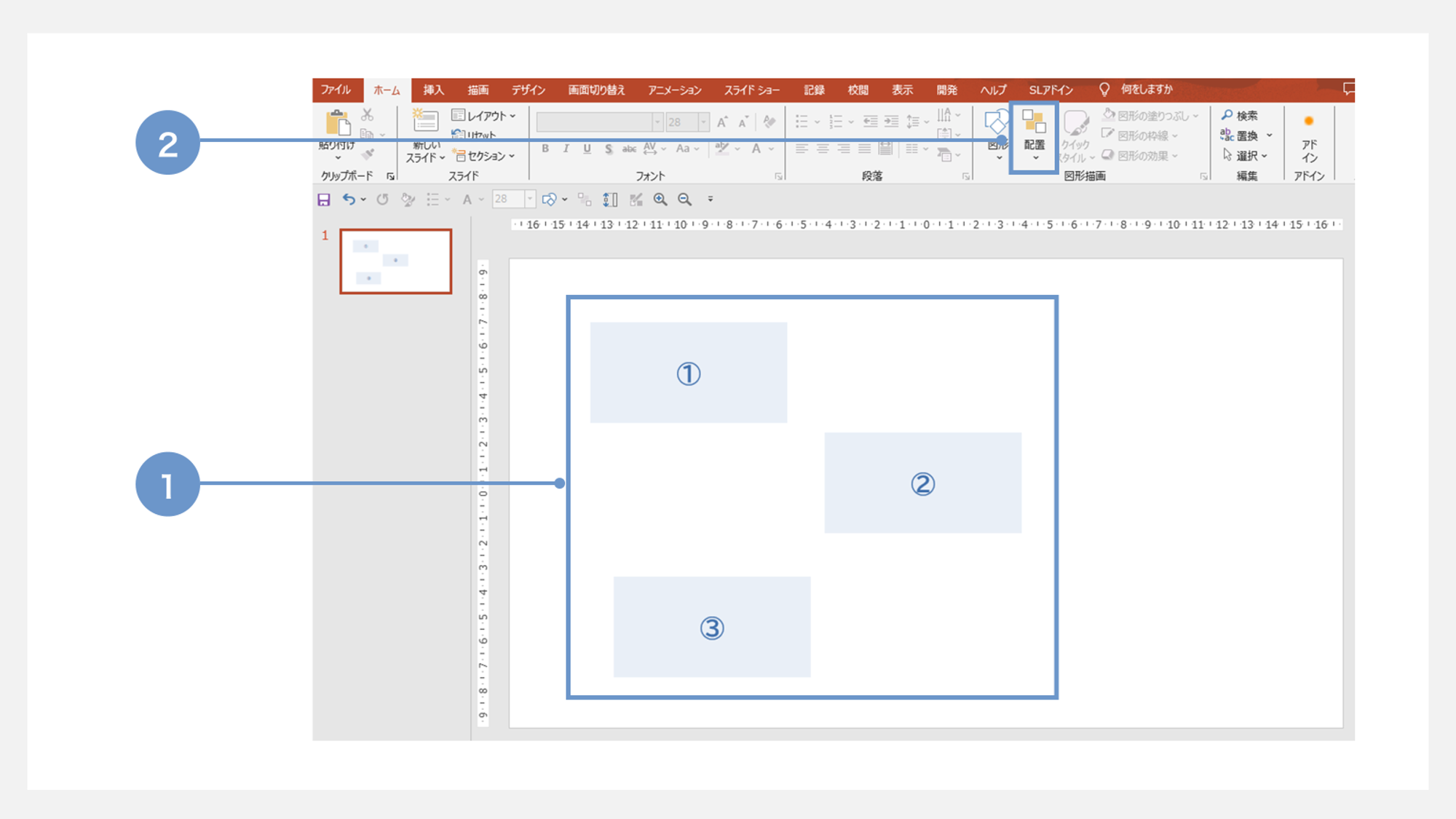Viewport: 1456px width, 819px height.
Task: Click the undo arrow icon in toolbar
Action: point(350,199)
